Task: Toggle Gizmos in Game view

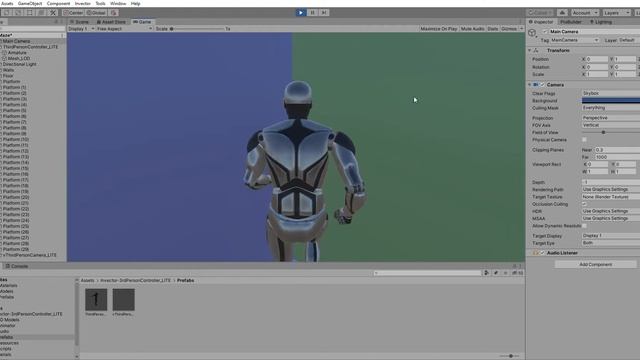Action: (509, 29)
